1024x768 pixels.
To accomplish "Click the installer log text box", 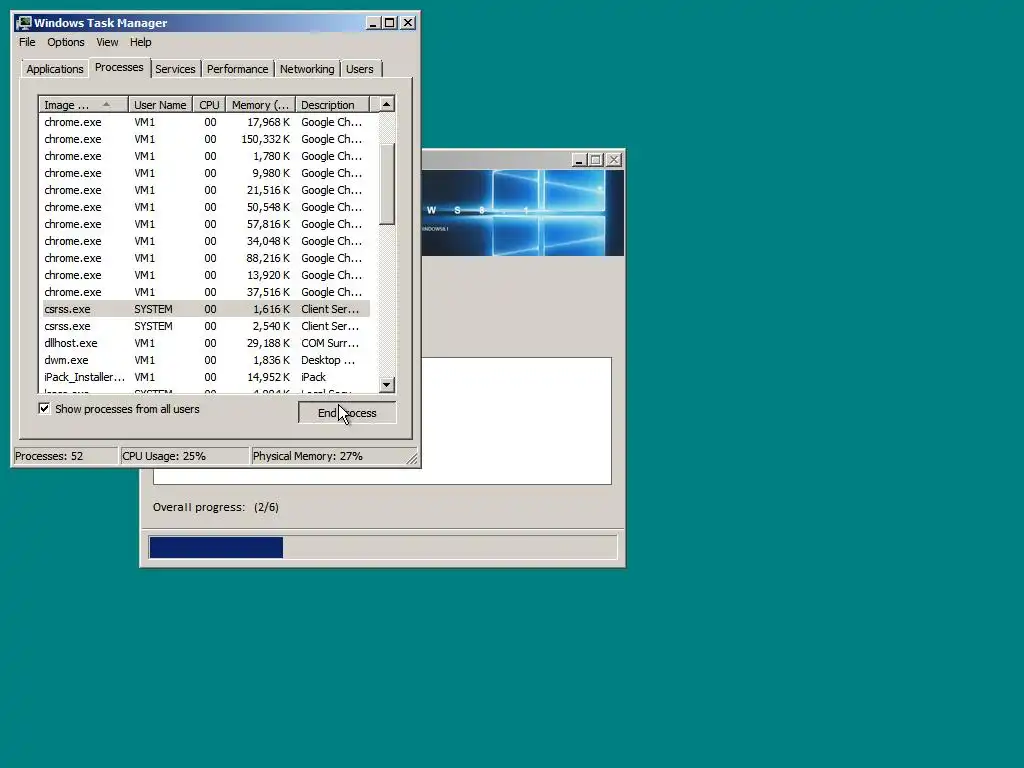I will point(516,421).
